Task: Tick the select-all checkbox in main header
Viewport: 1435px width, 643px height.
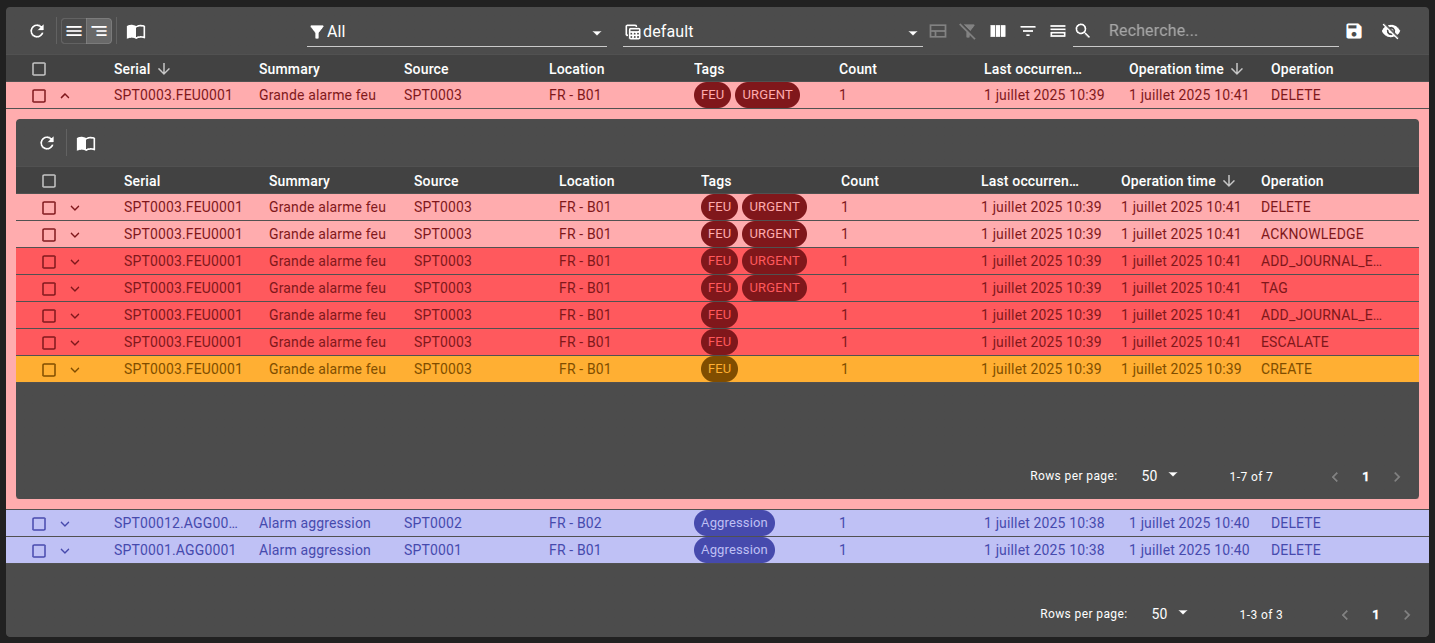Action: tap(39, 69)
